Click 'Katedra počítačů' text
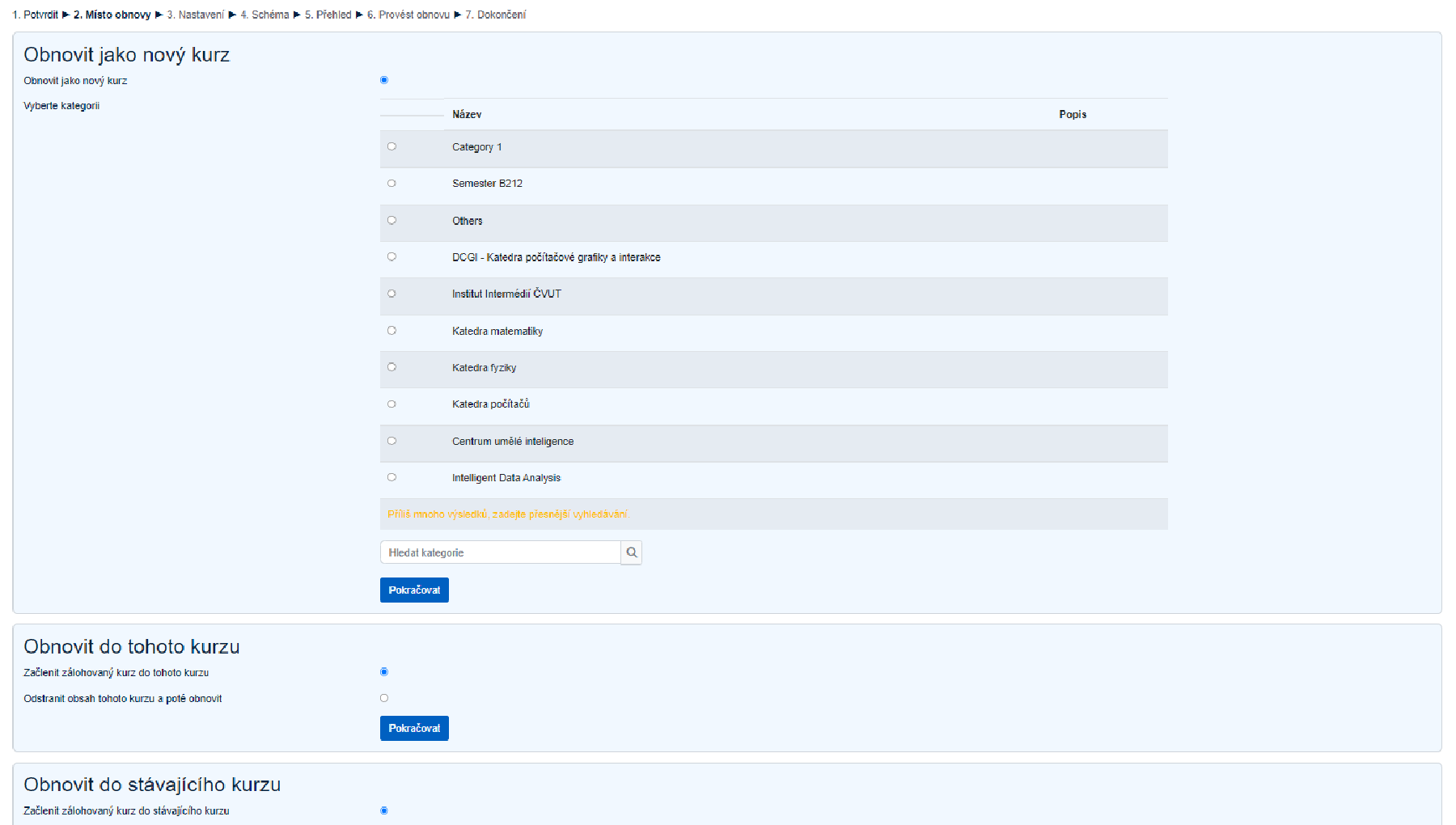This screenshot has width=1456, height=825. (x=491, y=404)
